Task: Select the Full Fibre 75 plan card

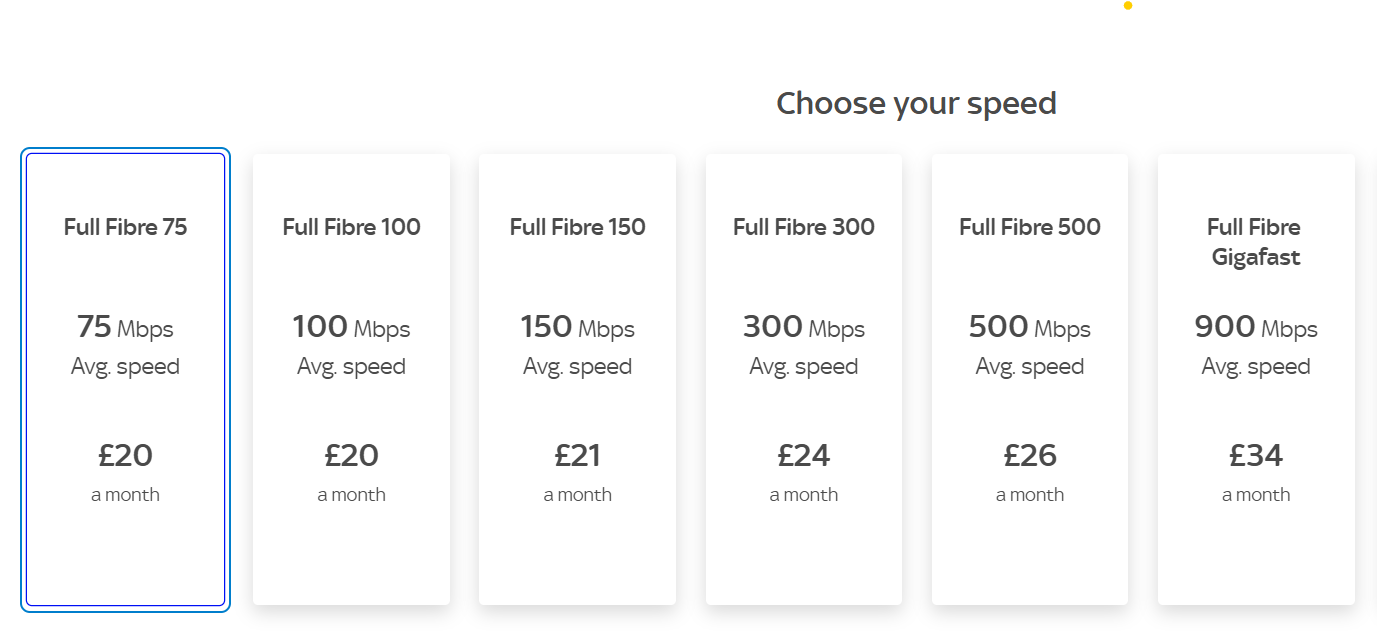Action: 125,379
